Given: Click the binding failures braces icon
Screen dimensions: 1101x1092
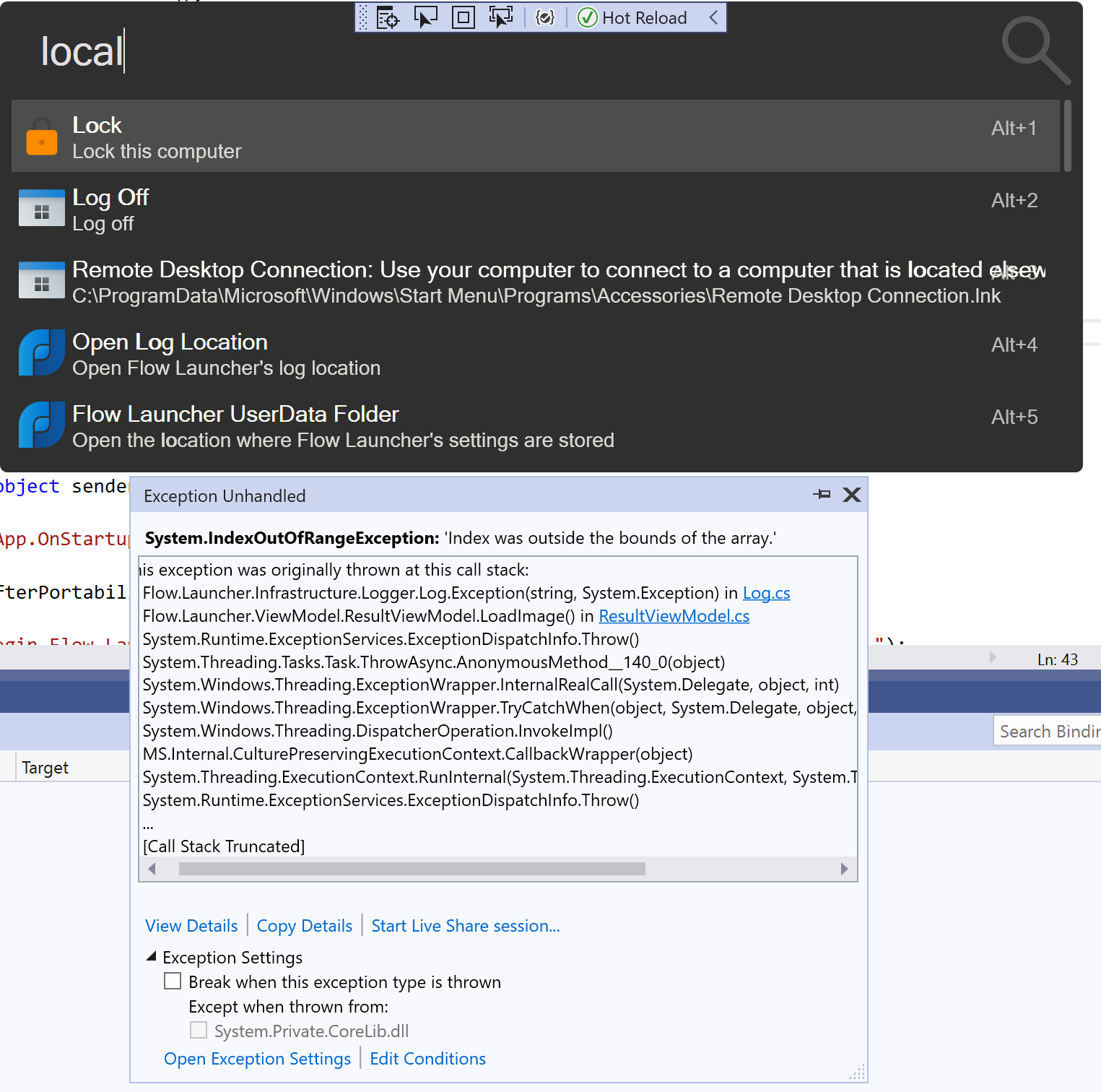Looking at the screenshot, I should click(545, 17).
